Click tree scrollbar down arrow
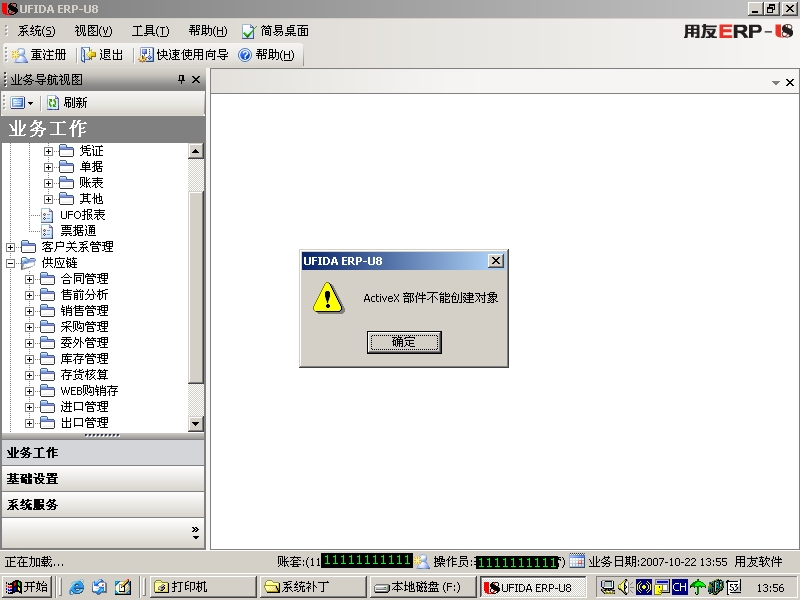This screenshot has width=800, height=600. pos(196,423)
